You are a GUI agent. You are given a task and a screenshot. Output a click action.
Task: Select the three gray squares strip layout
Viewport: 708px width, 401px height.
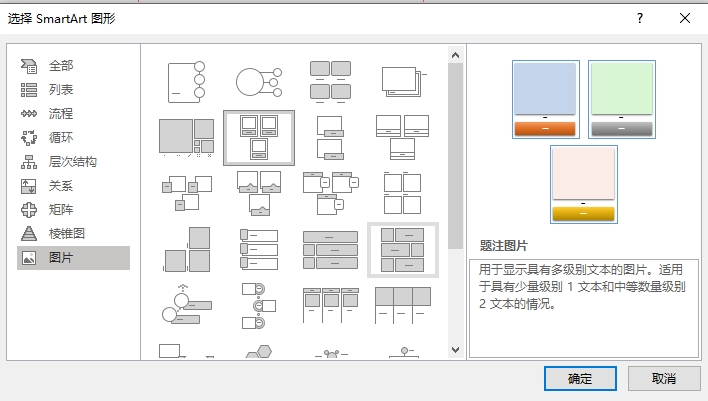403,304
